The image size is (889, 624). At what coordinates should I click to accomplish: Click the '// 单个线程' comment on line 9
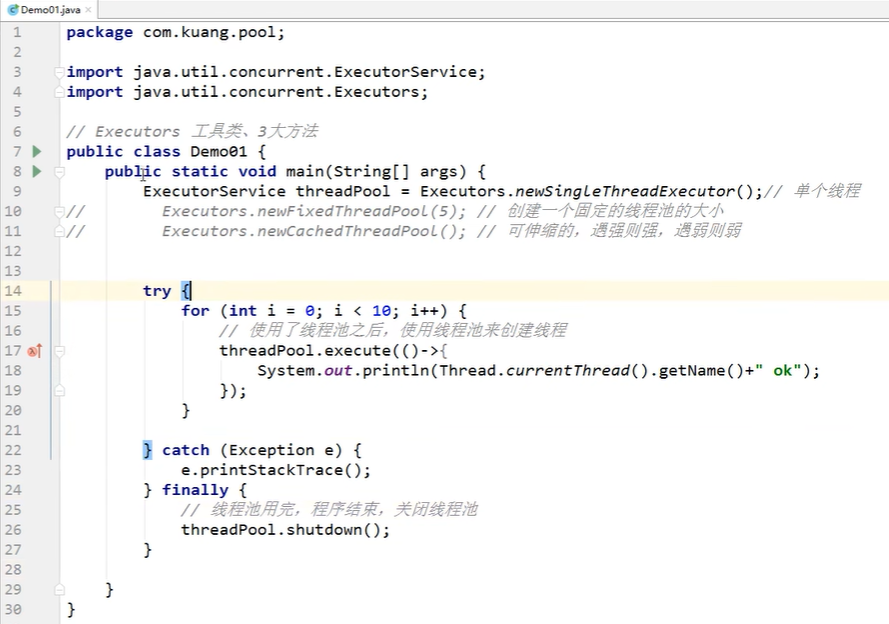point(812,191)
